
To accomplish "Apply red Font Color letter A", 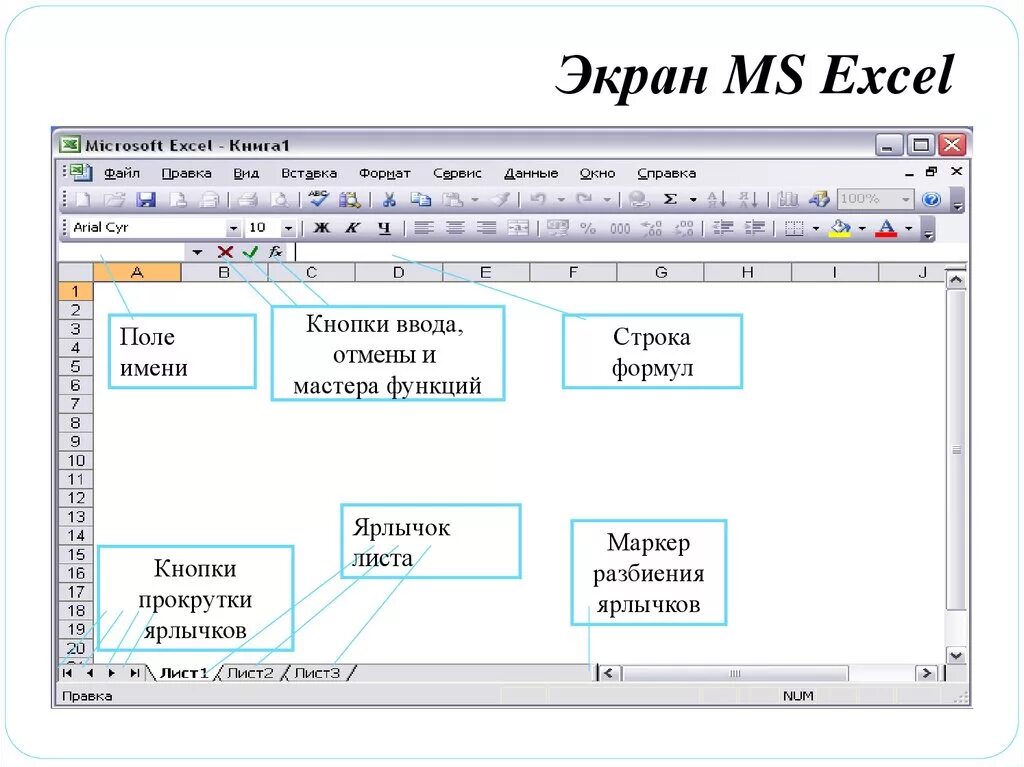I will click(x=886, y=228).
